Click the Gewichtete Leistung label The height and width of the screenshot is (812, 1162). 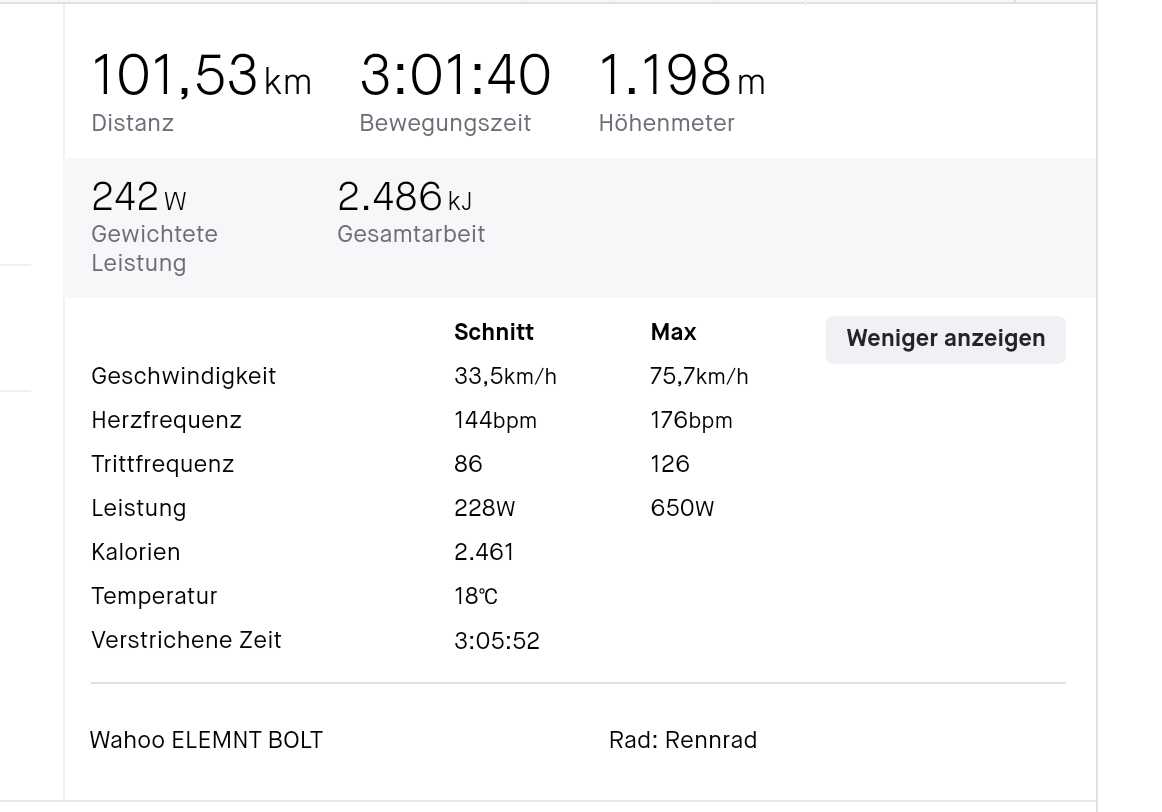pos(154,249)
